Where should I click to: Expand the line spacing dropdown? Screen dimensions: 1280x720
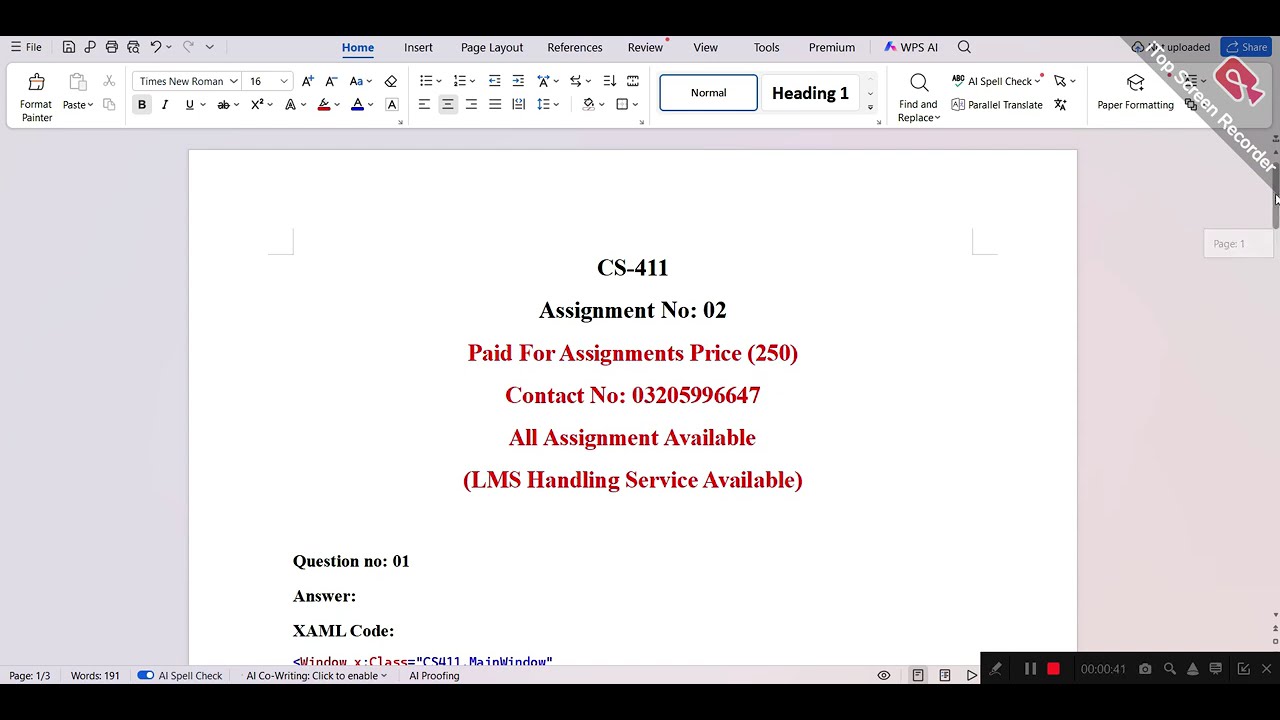coord(556,104)
